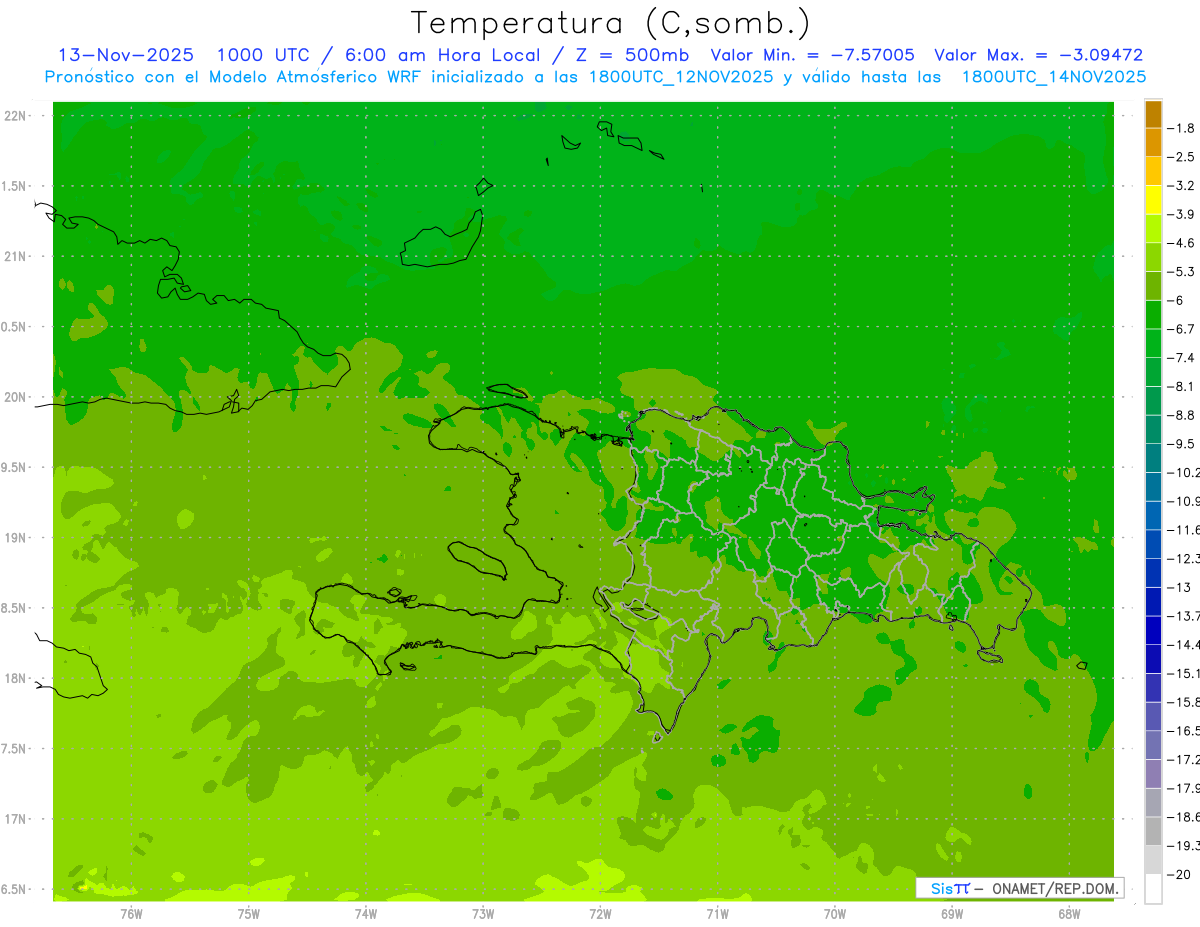Pick the green swatch between -6 and -6.7
1200x927 pixels.
click(x=1153, y=315)
